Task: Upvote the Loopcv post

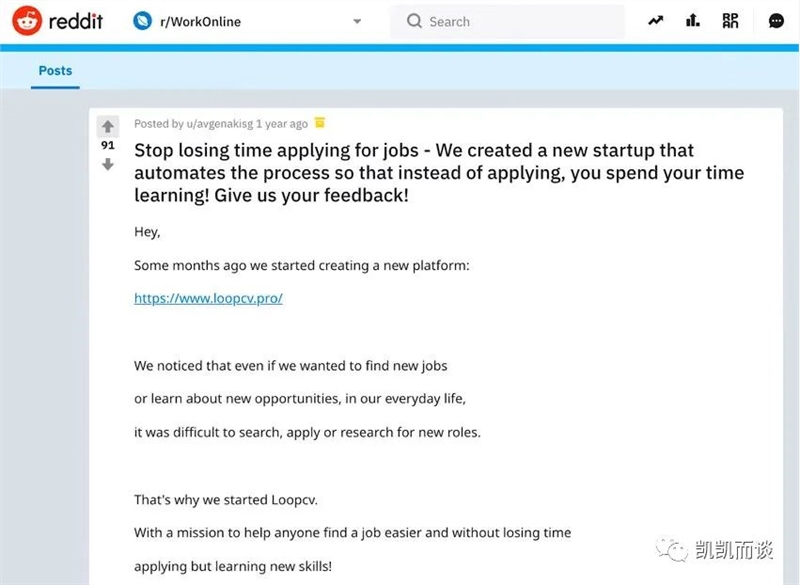Action: tap(108, 126)
